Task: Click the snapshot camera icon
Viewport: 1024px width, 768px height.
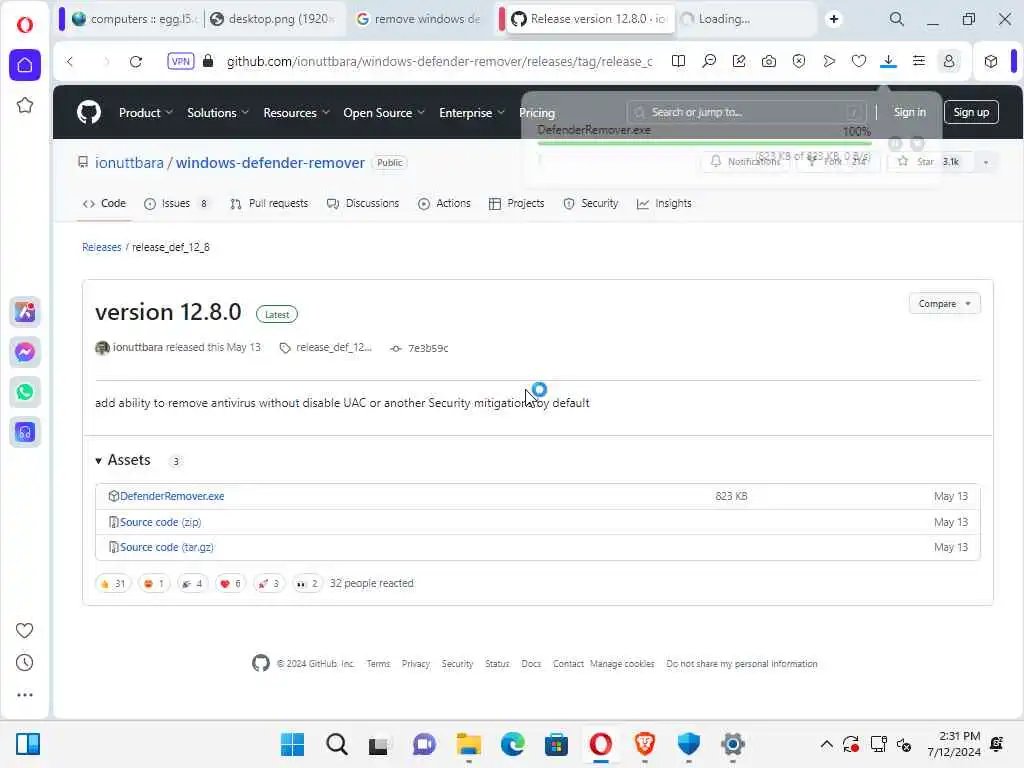Action: click(769, 61)
